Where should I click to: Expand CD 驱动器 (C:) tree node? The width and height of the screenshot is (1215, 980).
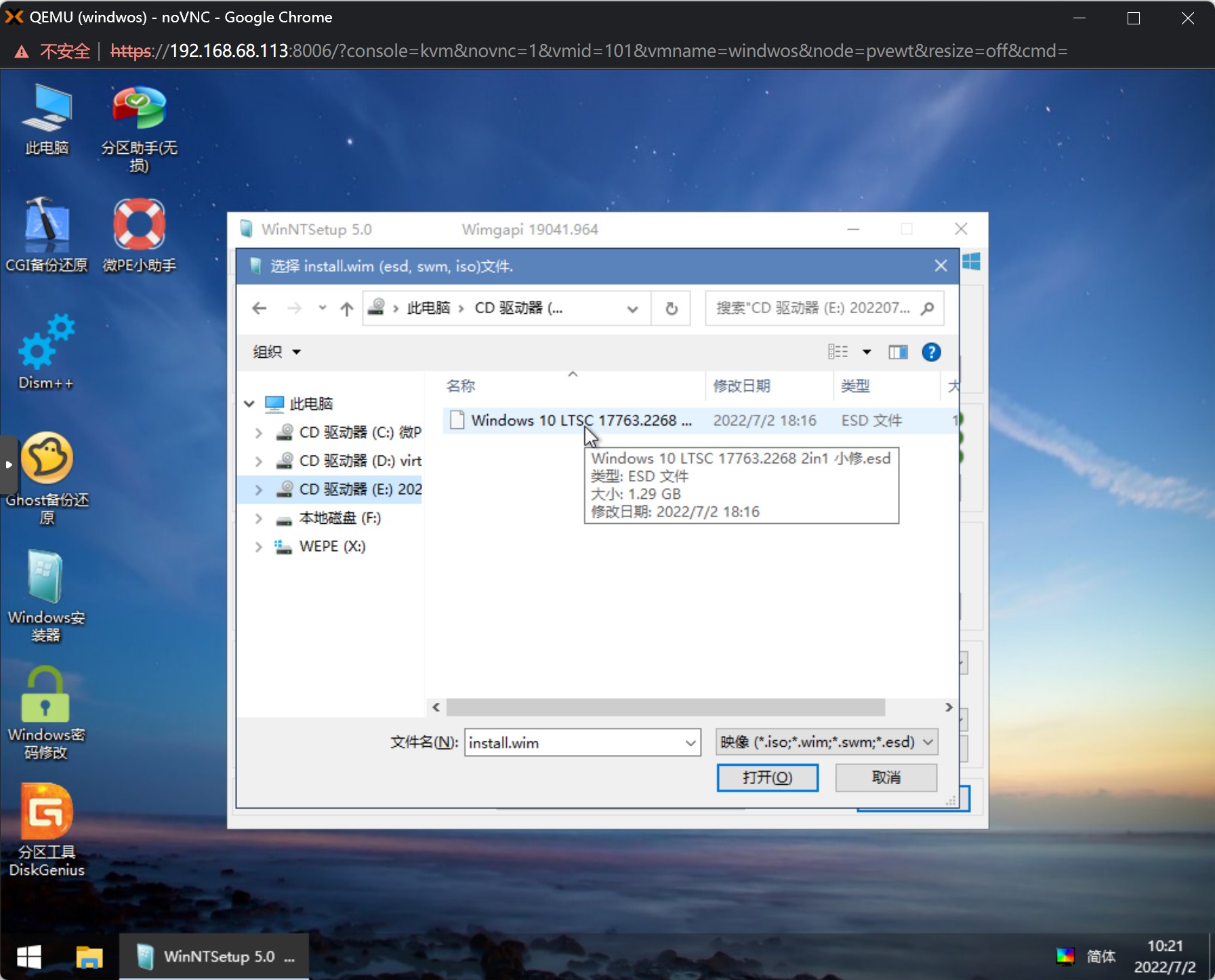coord(259,432)
